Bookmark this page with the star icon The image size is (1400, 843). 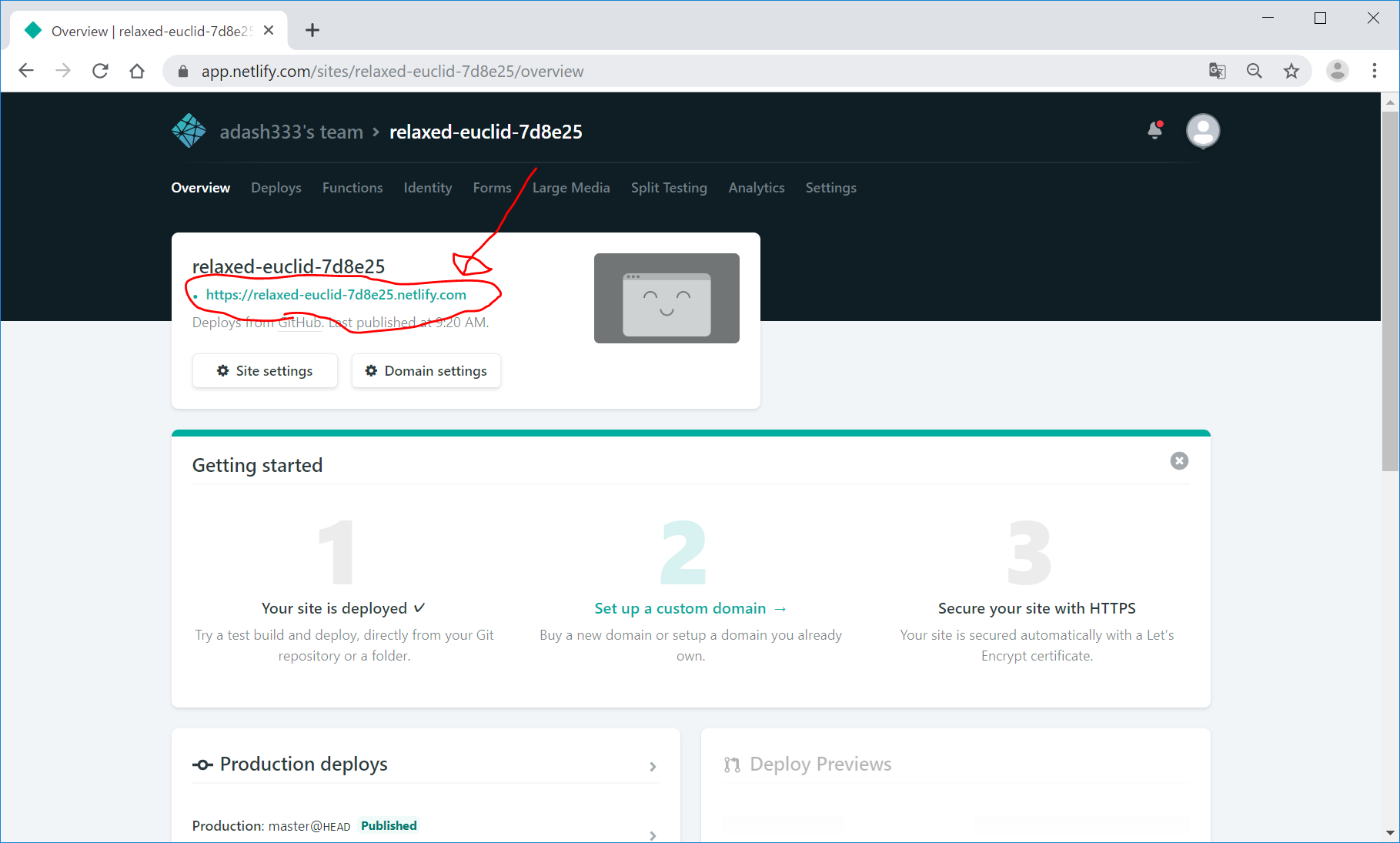click(x=1291, y=71)
